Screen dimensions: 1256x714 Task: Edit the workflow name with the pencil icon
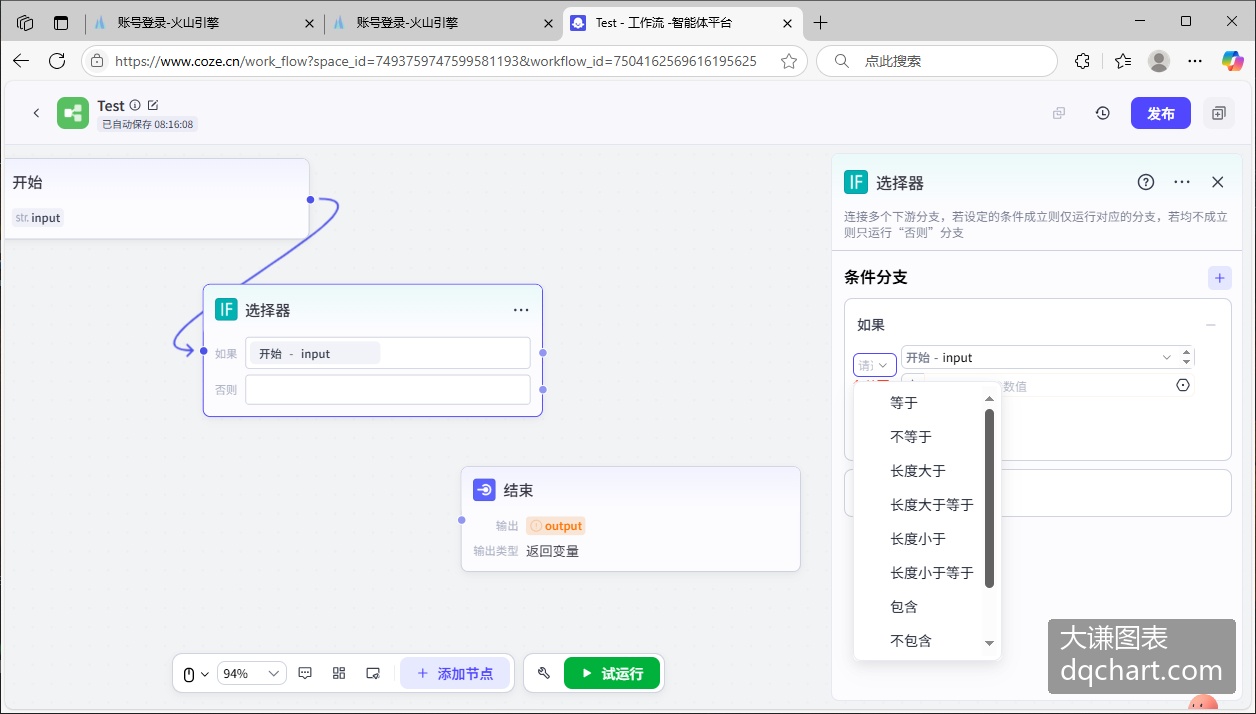click(153, 105)
